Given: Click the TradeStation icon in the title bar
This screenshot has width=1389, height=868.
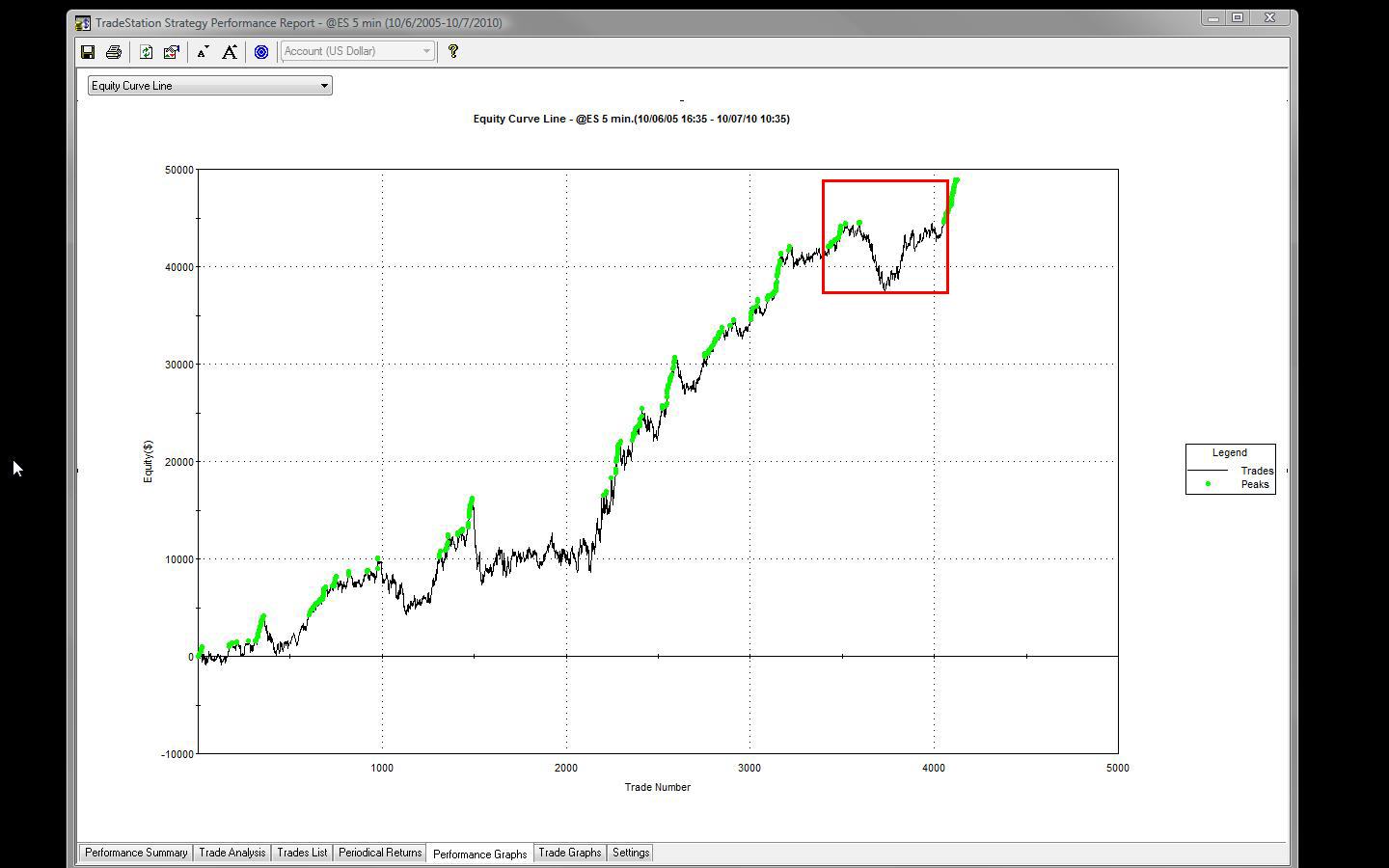Looking at the screenshot, I should 83,22.
